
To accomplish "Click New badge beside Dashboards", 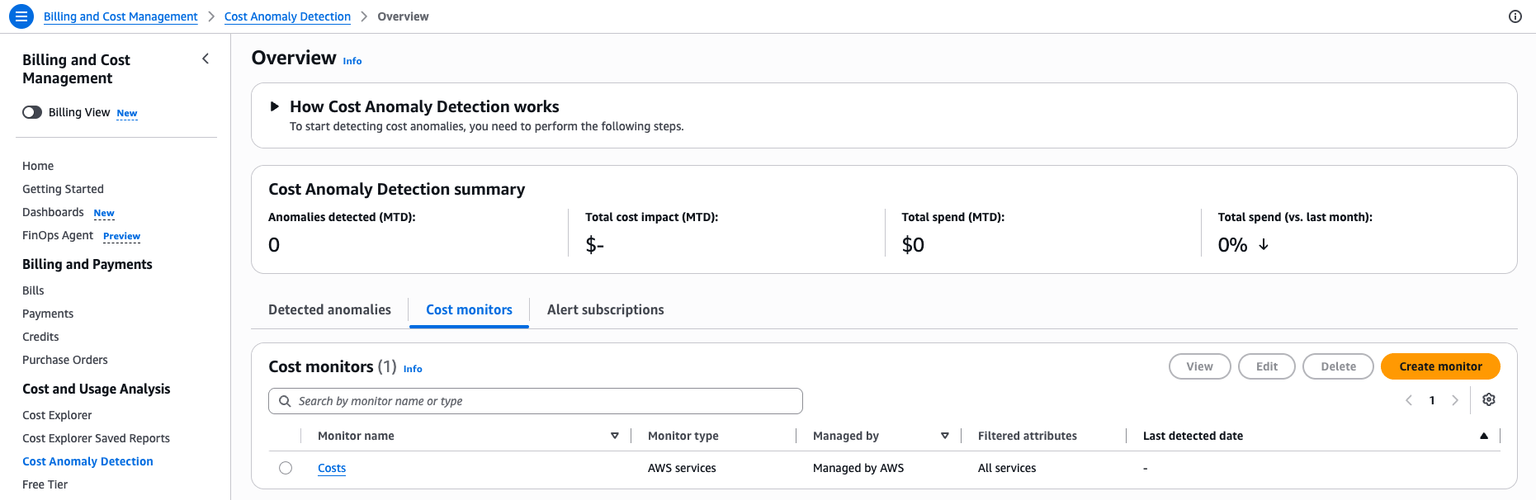I will (x=104, y=213).
